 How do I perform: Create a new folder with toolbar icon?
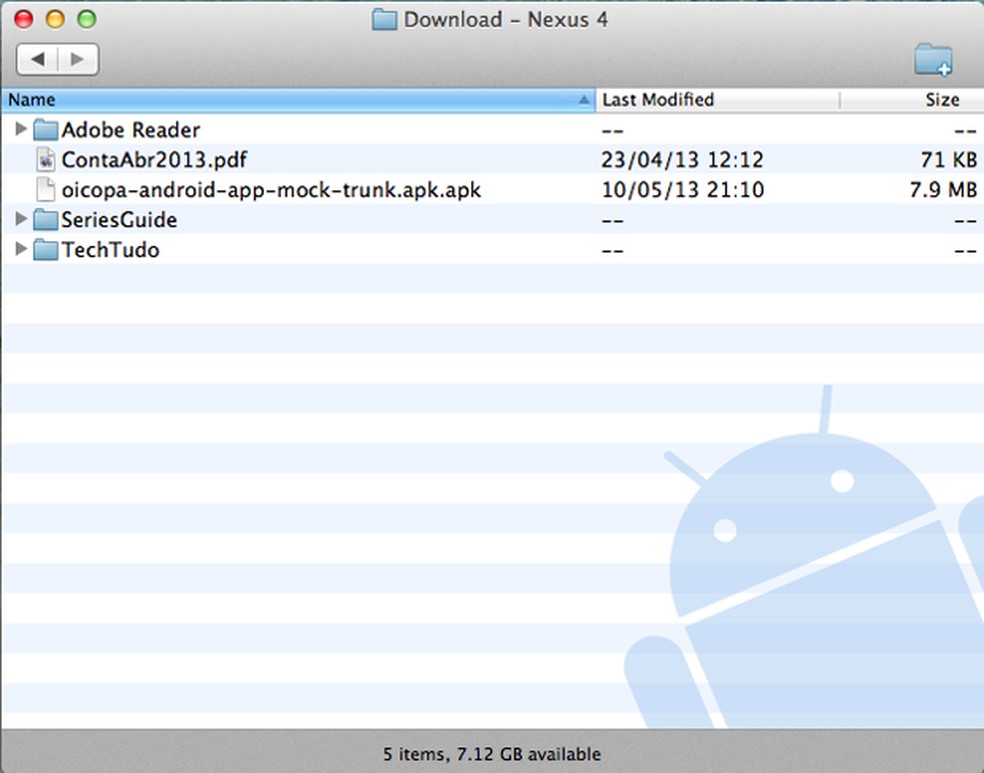pos(933,60)
